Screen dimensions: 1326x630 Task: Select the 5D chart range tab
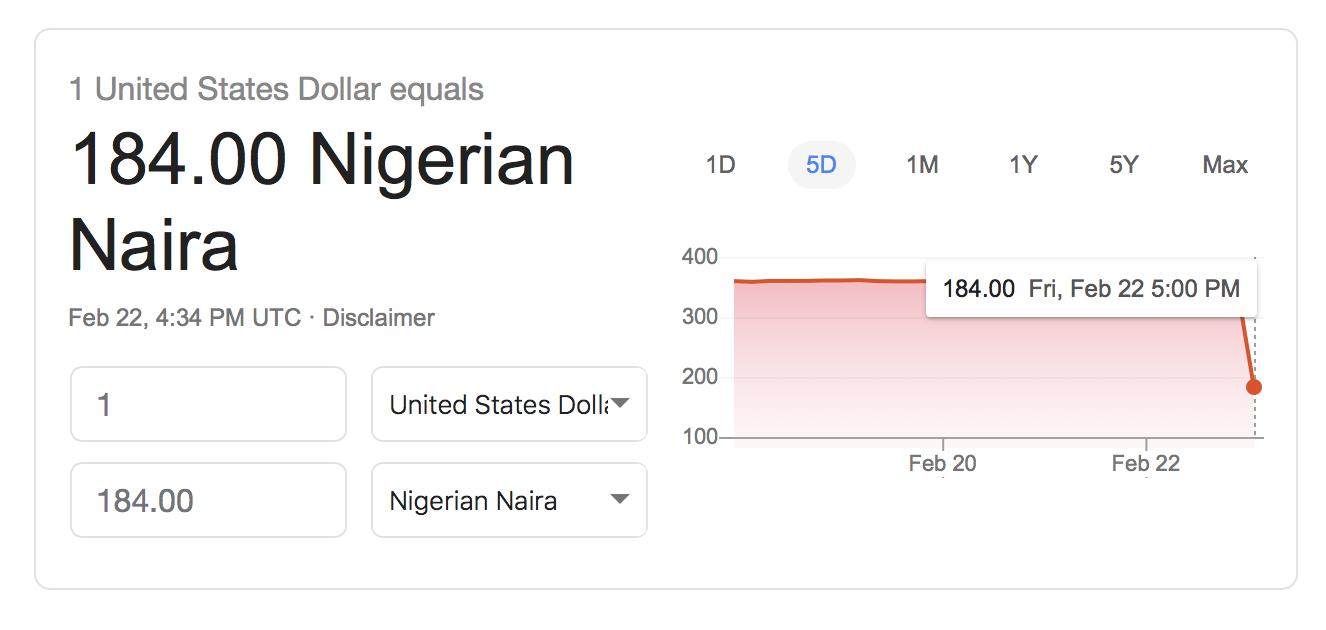821,165
